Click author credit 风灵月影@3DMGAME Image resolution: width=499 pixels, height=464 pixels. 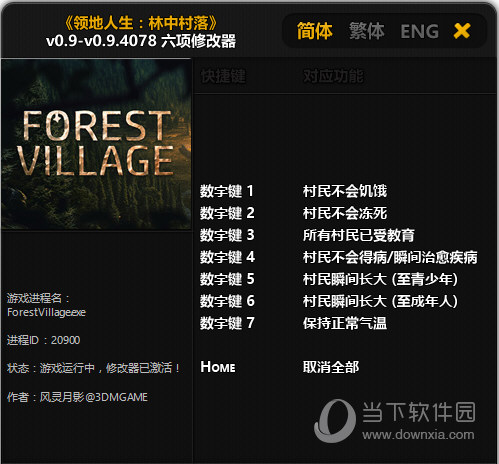point(94,397)
